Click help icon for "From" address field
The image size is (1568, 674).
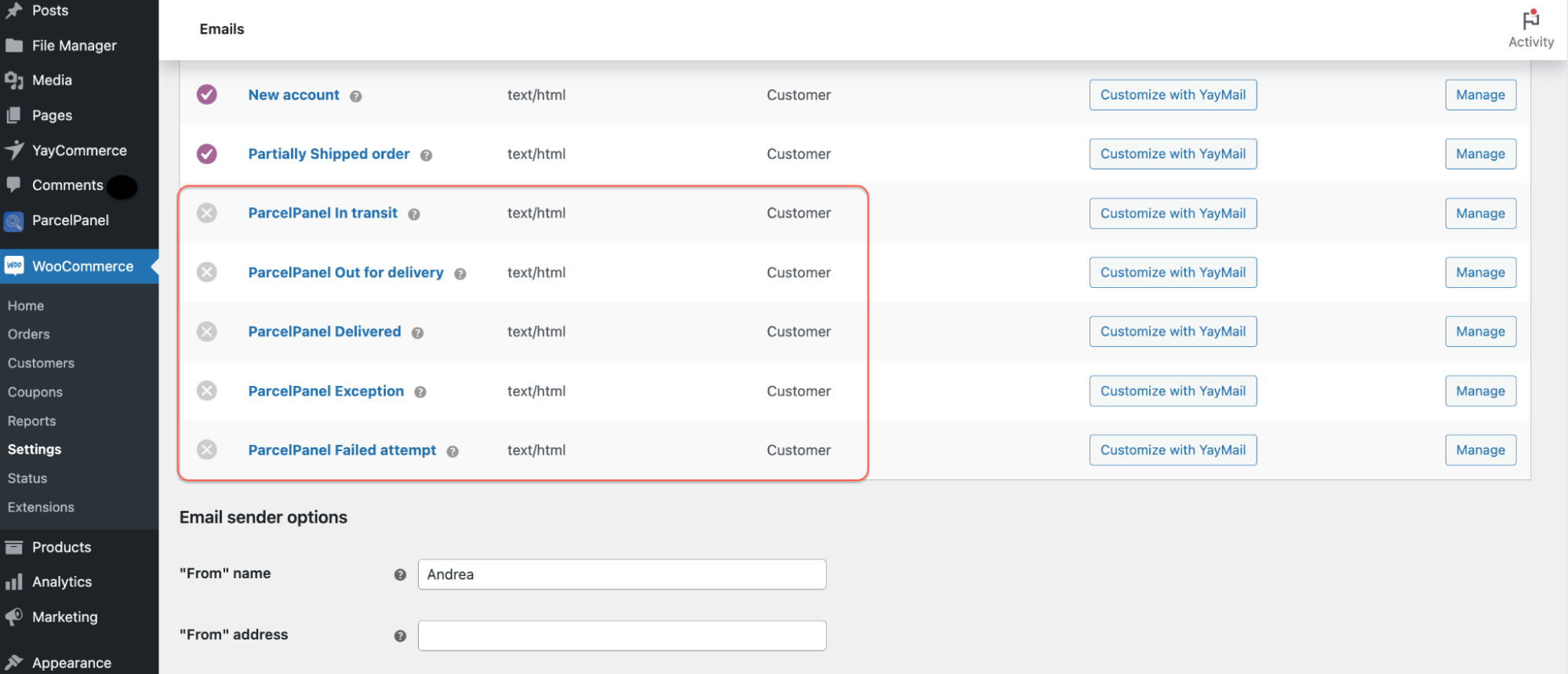coord(400,636)
